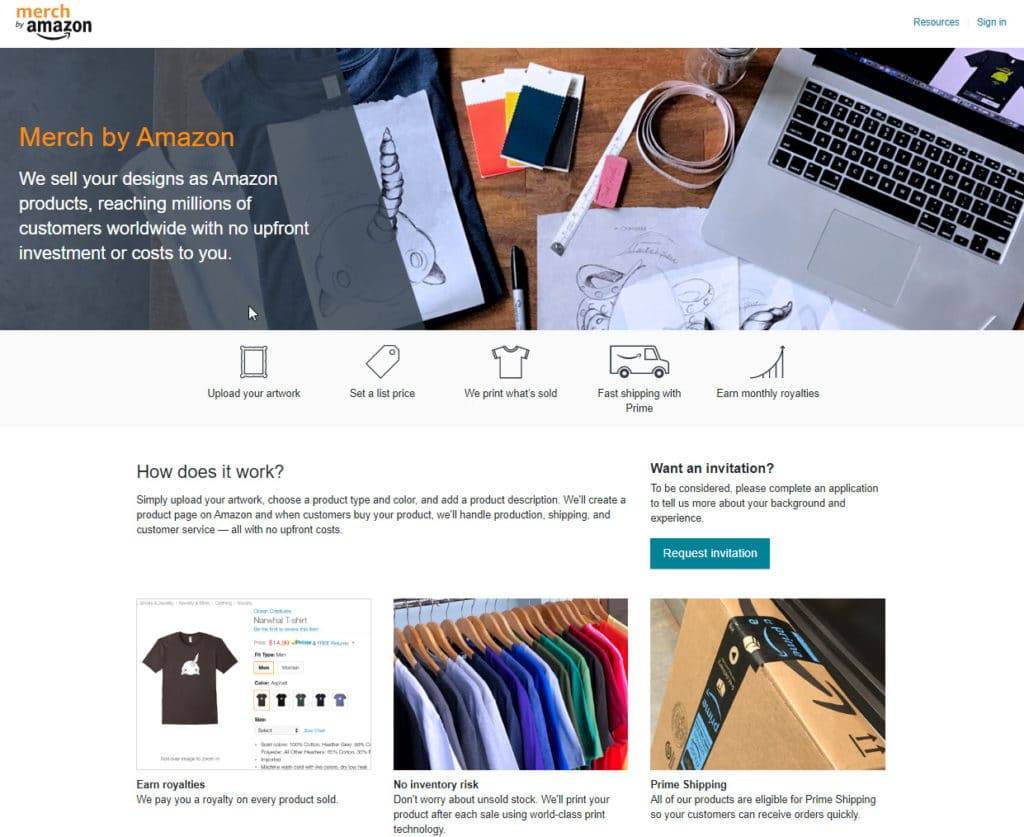The image size is (1024, 837).
Task: Click the Merch by Amazon logo
Action: pos(53,22)
